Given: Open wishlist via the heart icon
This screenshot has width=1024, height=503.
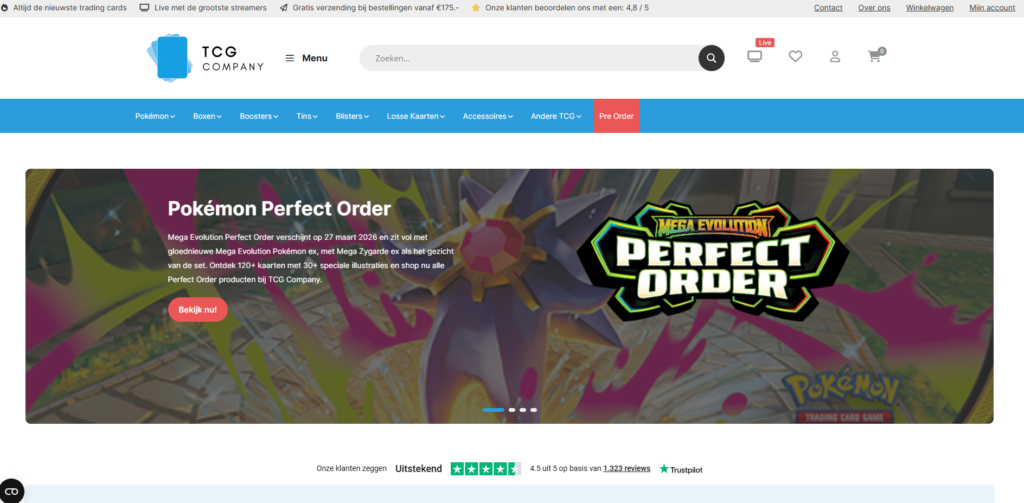Looking at the screenshot, I should (795, 57).
